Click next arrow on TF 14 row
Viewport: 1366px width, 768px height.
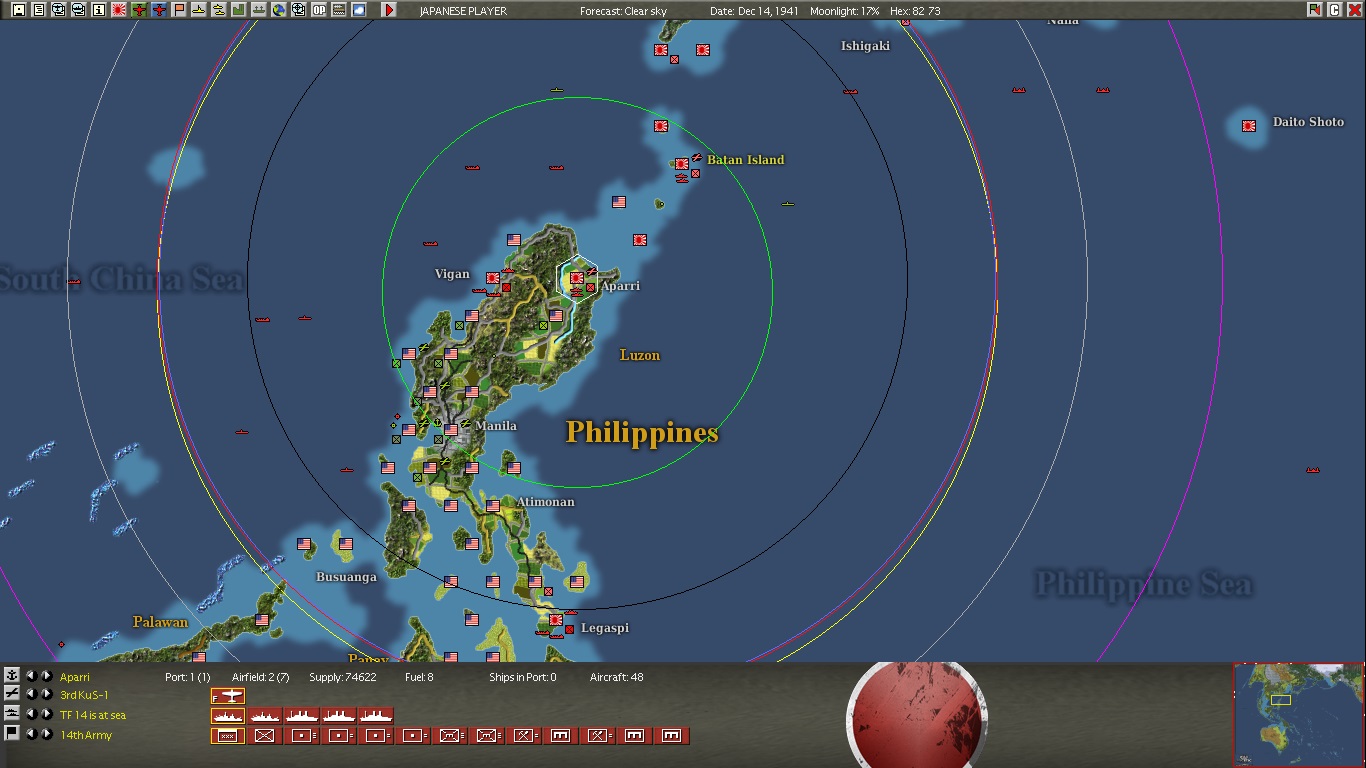[x=46, y=714]
